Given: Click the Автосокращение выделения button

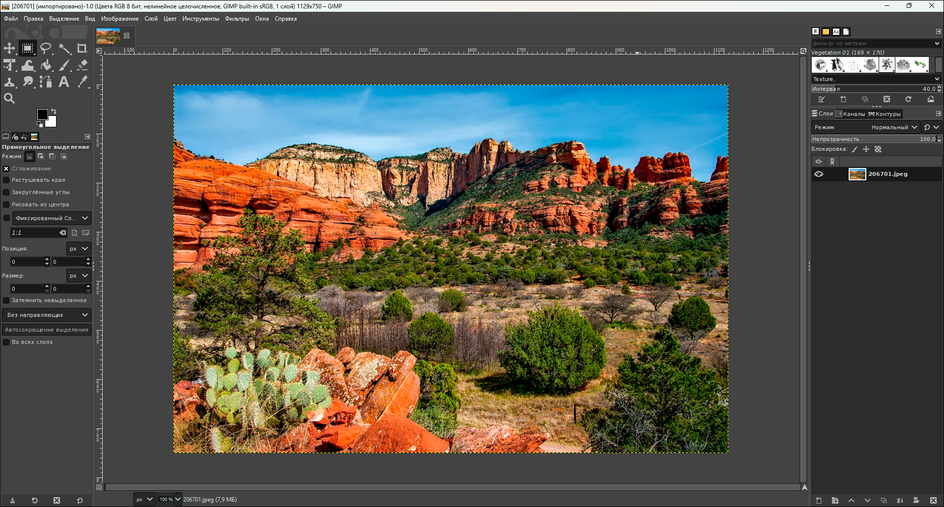Looking at the screenshot, I should (x=46, y=329).
